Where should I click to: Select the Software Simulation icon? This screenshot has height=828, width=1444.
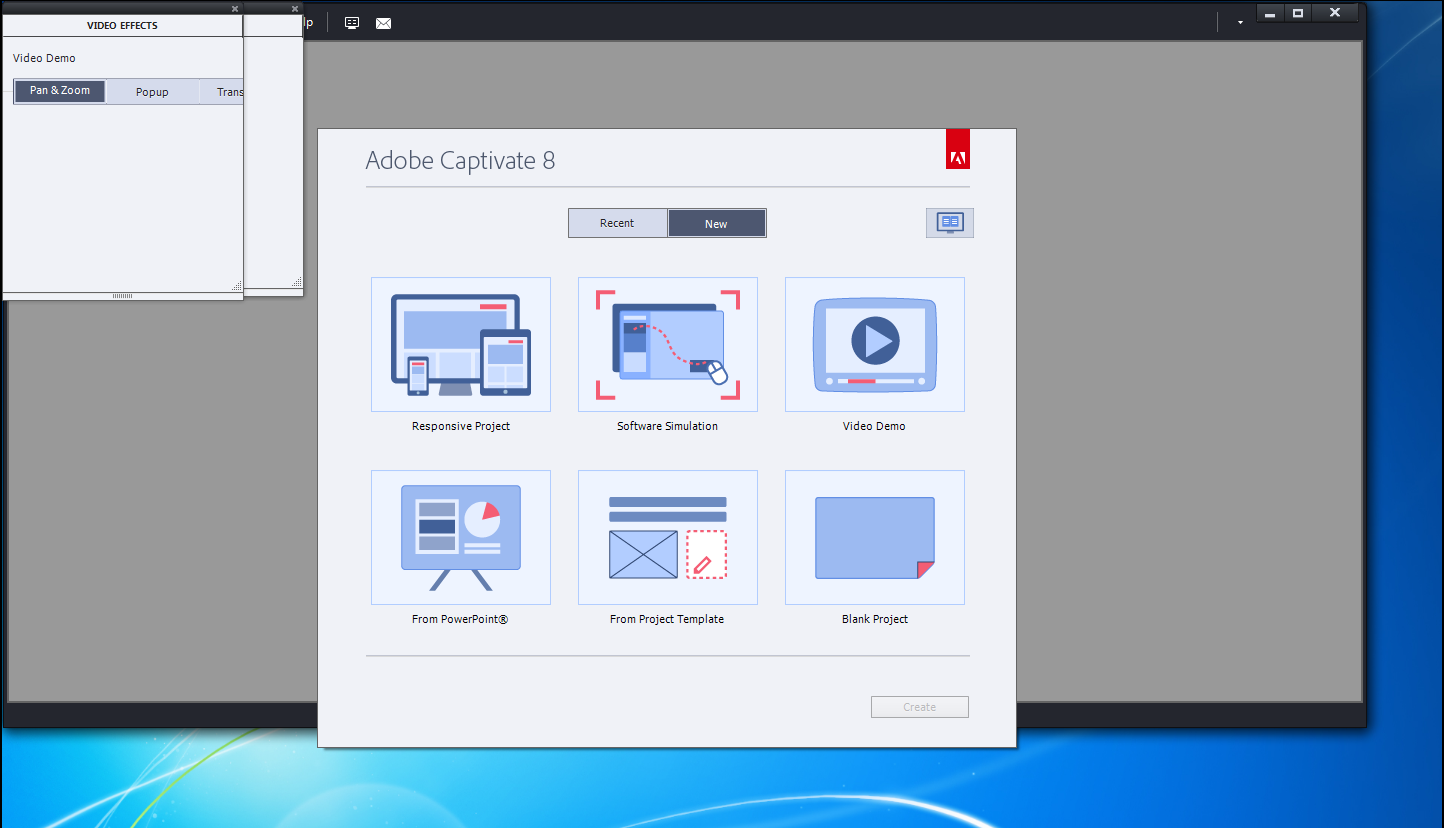pos(667,344)
